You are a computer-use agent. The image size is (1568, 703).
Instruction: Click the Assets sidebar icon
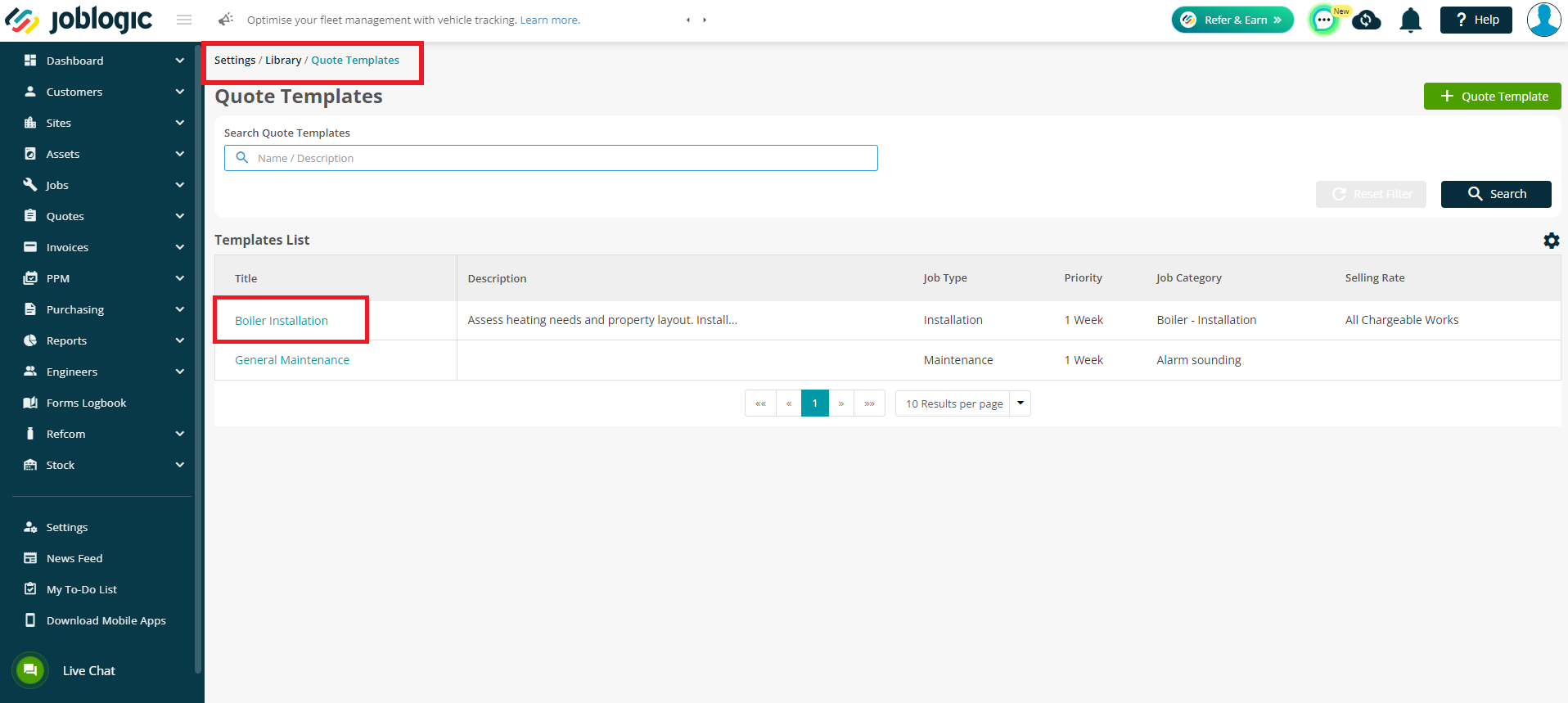(x=30, y=154)
